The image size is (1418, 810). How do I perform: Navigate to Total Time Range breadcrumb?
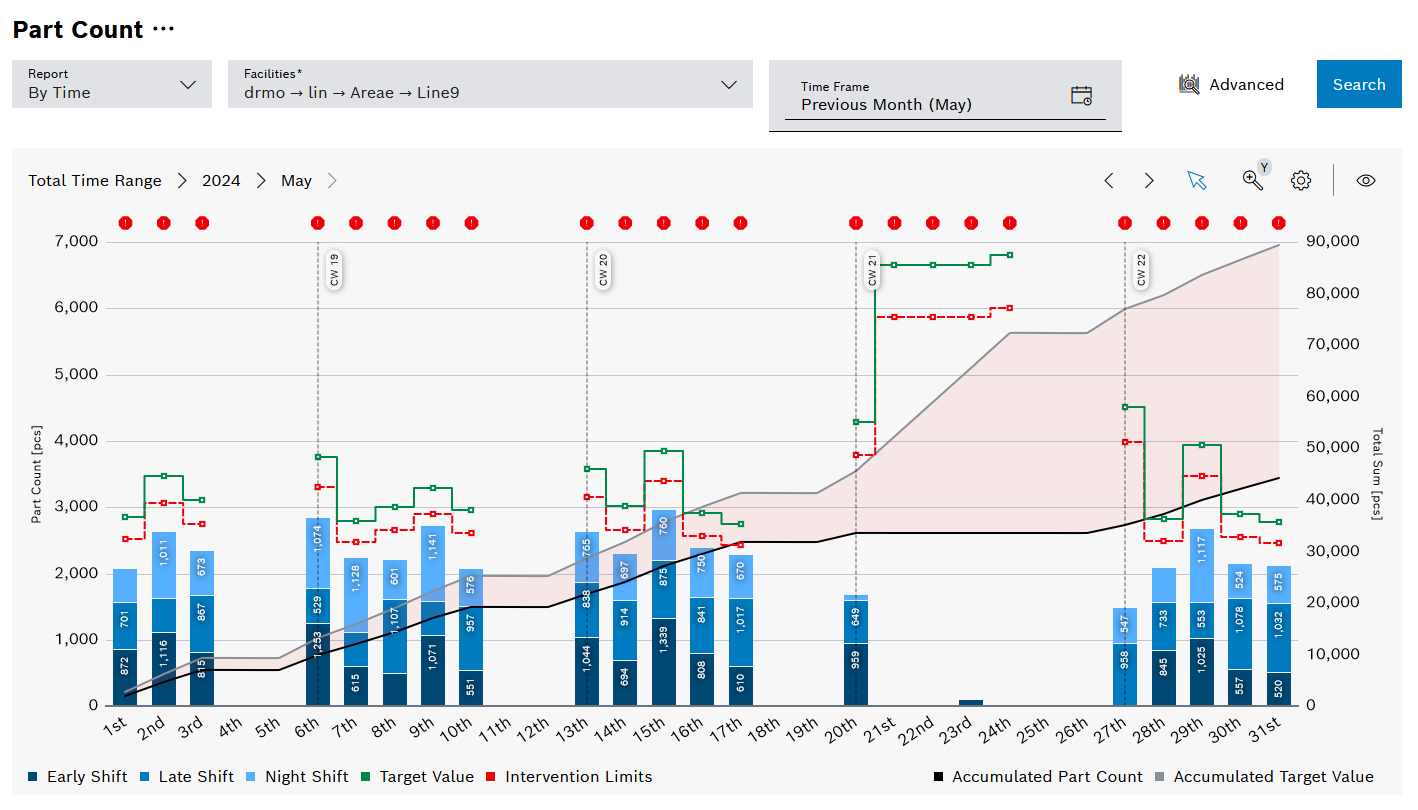(95, 181)
